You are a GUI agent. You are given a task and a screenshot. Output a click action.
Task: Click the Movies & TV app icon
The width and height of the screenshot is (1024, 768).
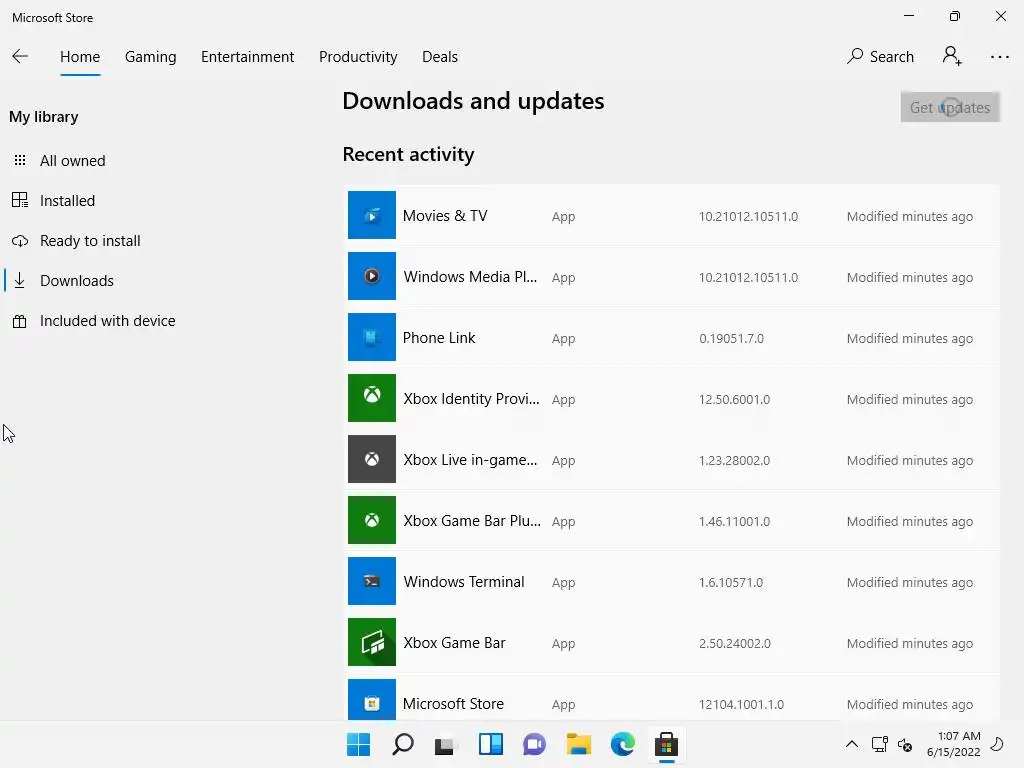[x=372, y=215]
